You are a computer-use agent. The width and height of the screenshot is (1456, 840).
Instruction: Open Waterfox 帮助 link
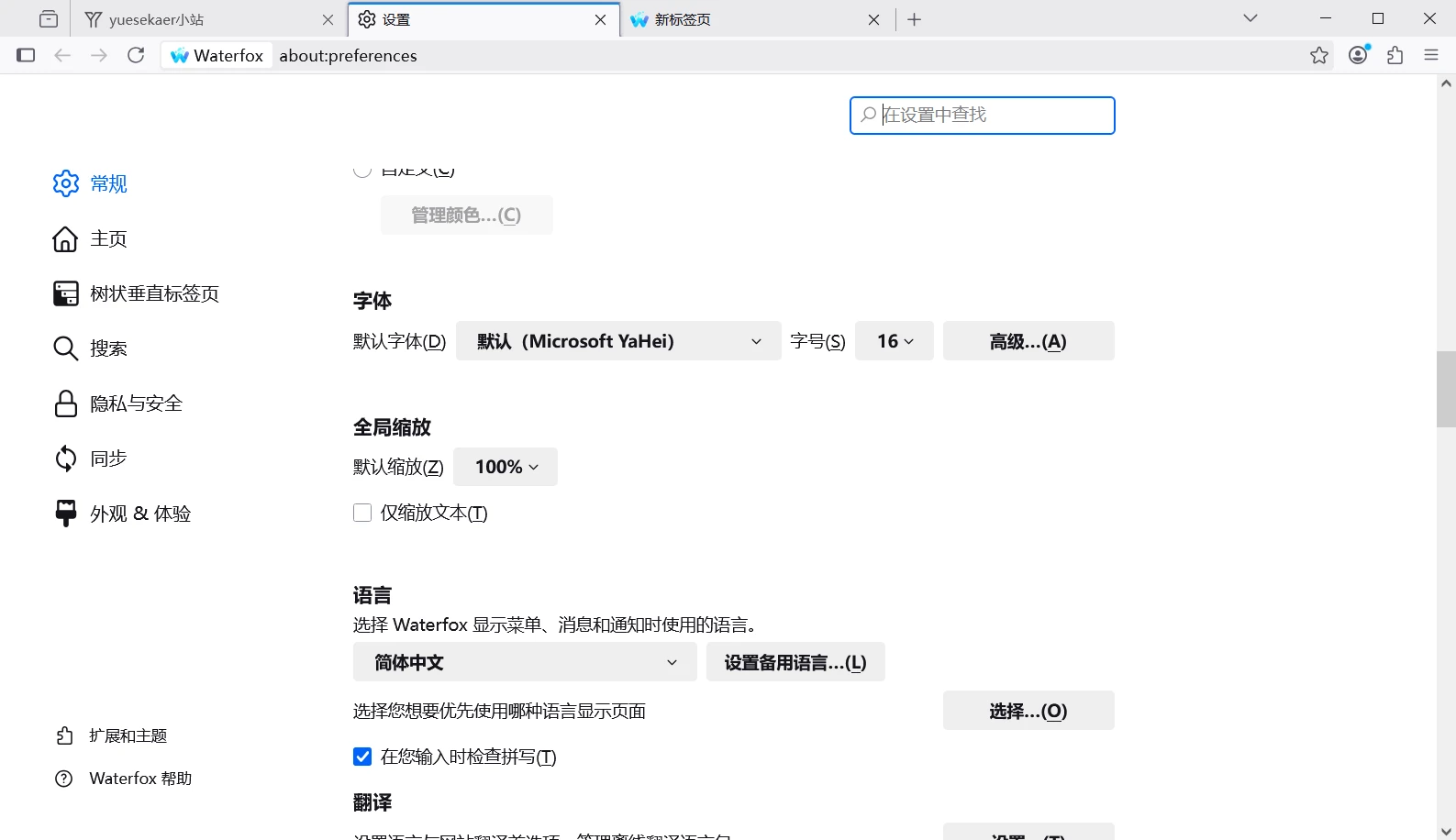[x=140, y=779]
